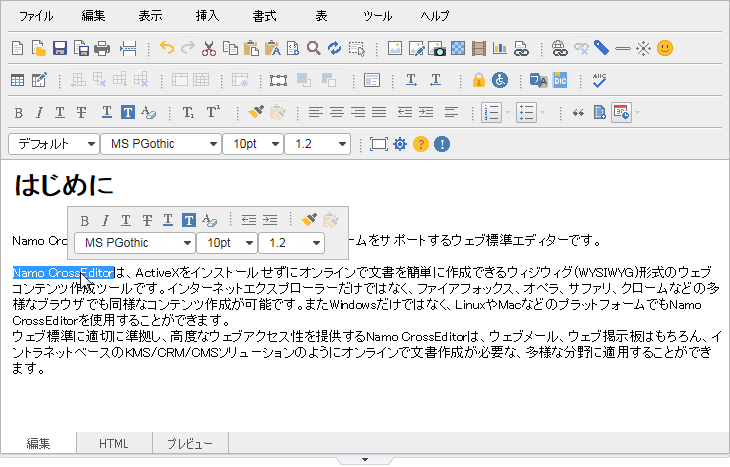Image resolution: width=730 pixels, height=467 pixels.
Task: Show editor info blue exclamation icon
Action: click(x=442, y=144)
